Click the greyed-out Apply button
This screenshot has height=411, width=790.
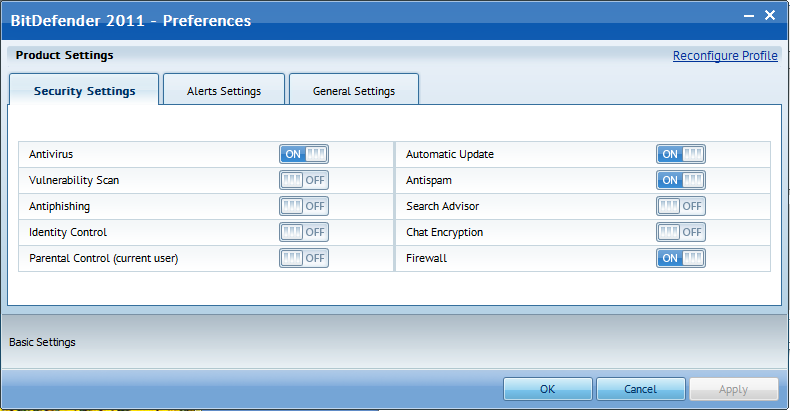click(734, 389)
